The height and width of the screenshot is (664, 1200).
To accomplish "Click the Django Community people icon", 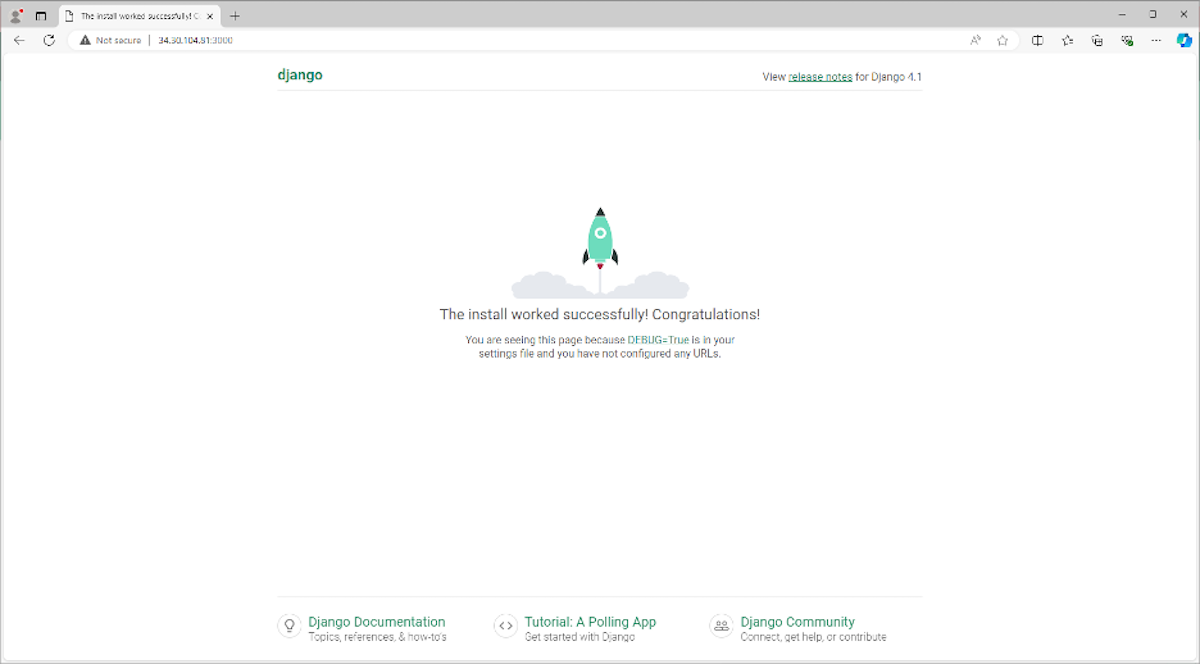I will coord(721,626).
